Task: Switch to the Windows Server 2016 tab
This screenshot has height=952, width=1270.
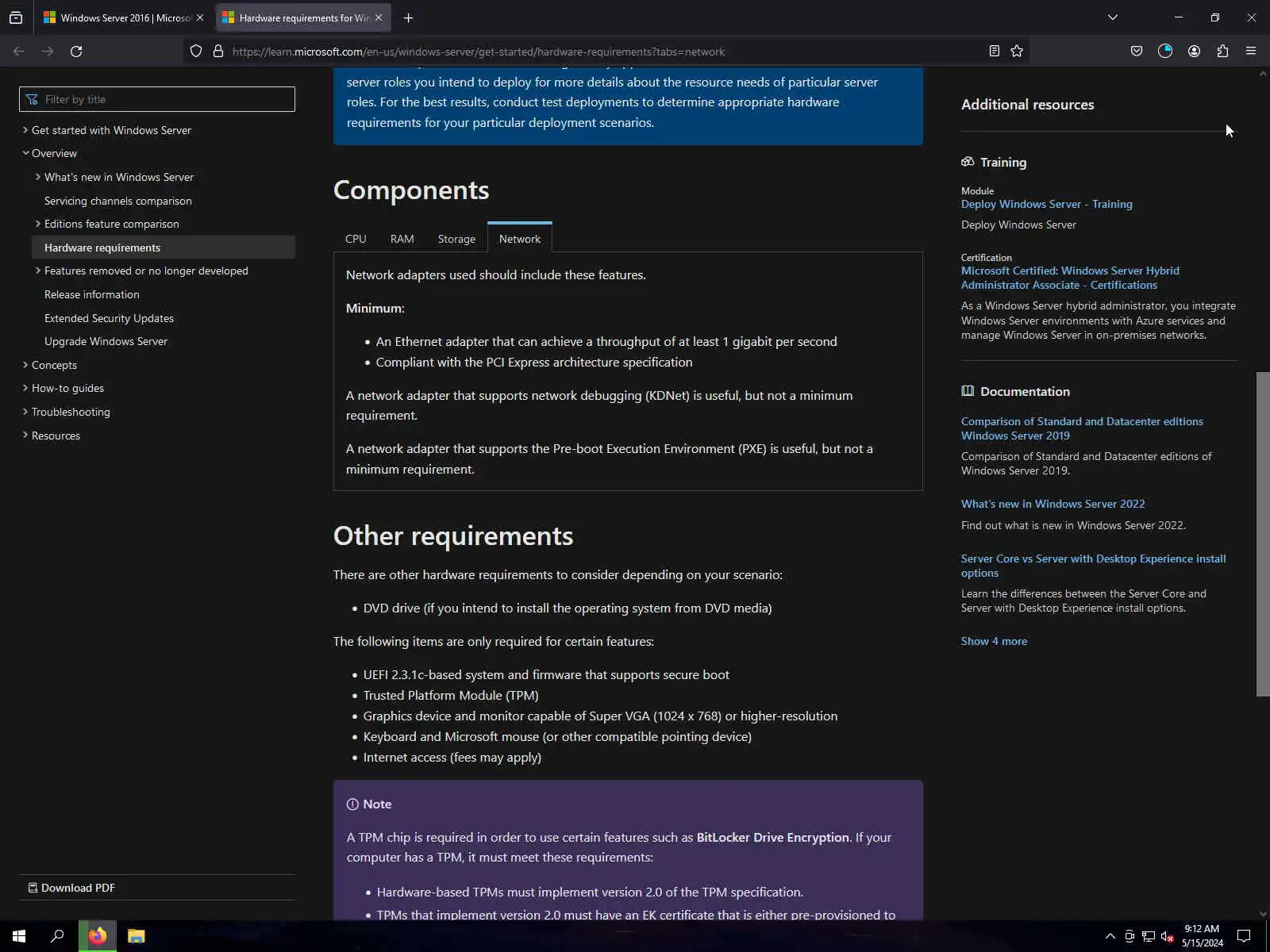Action: [122, 17]
